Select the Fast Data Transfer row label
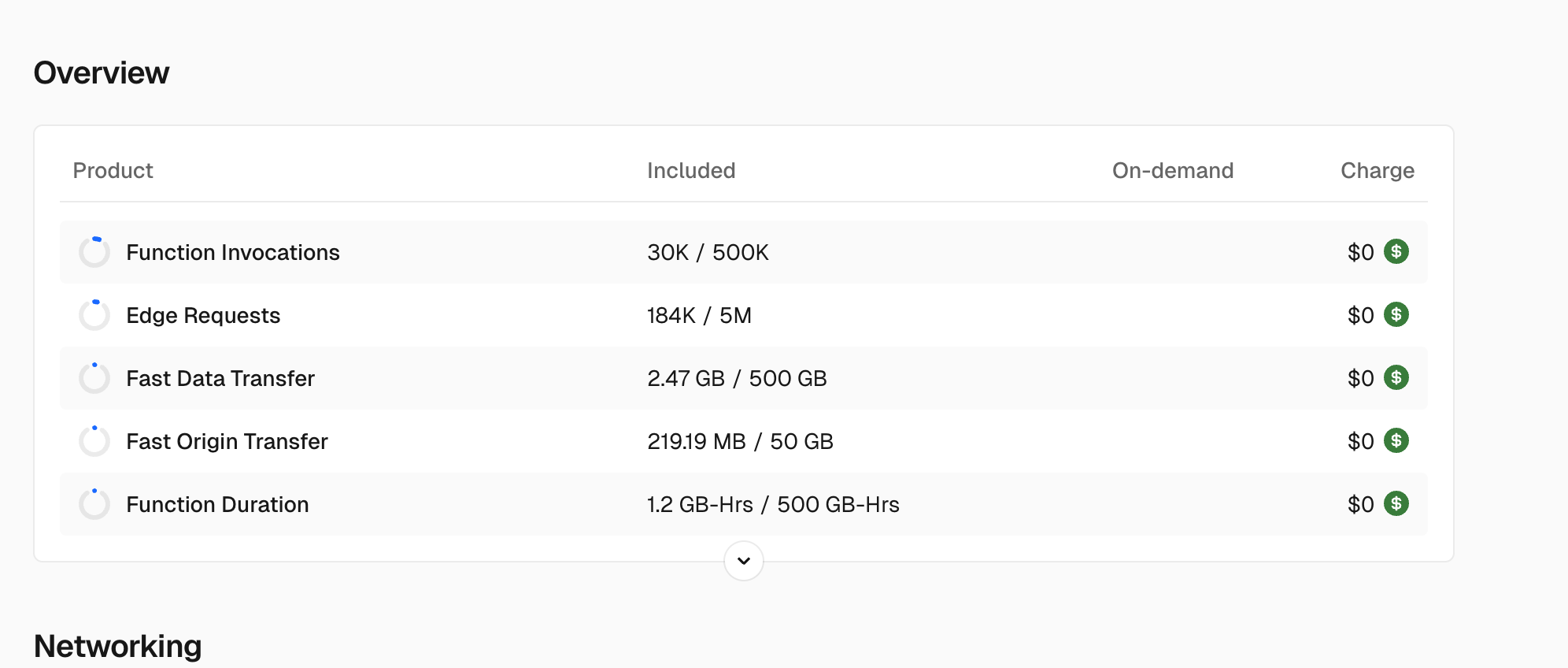1568x668 pixels. 220,378
